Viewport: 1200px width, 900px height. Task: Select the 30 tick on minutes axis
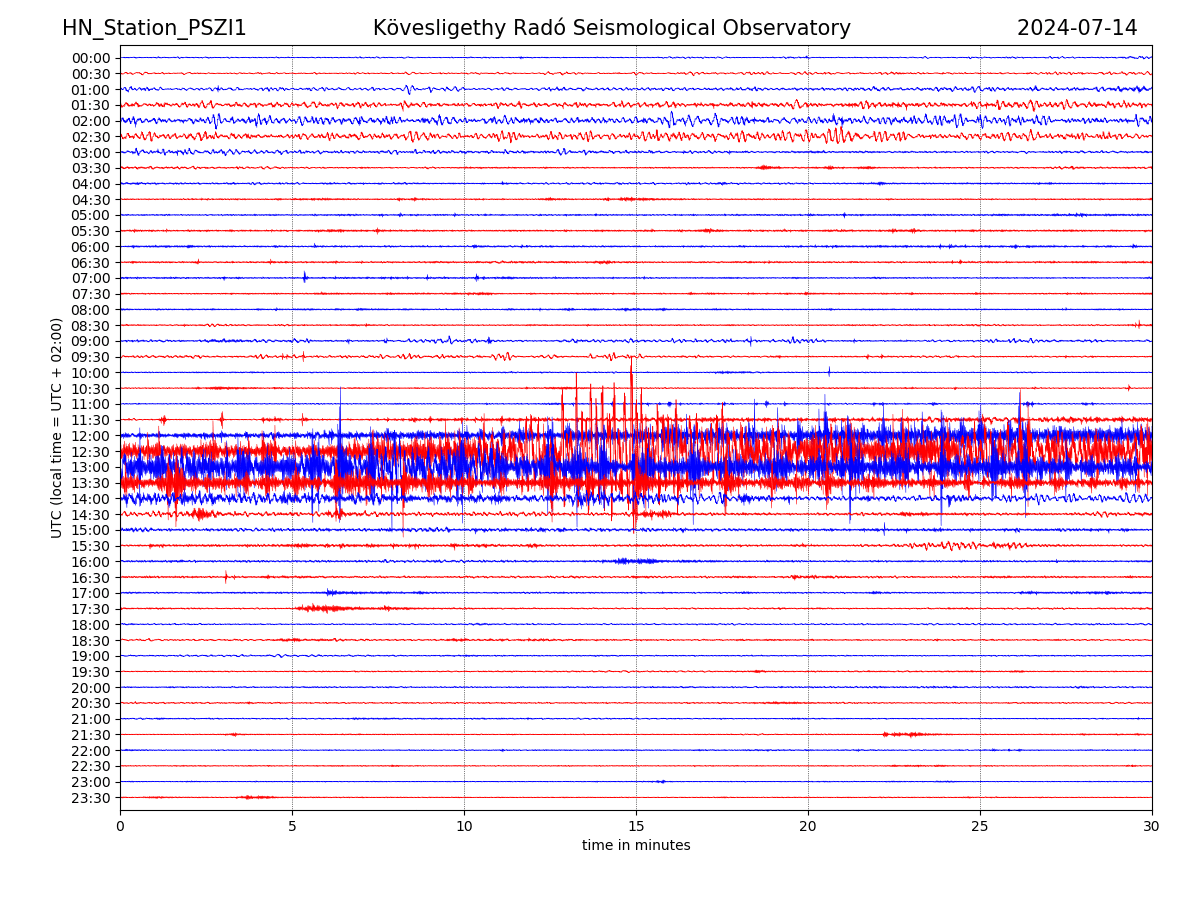[1152, 826]
